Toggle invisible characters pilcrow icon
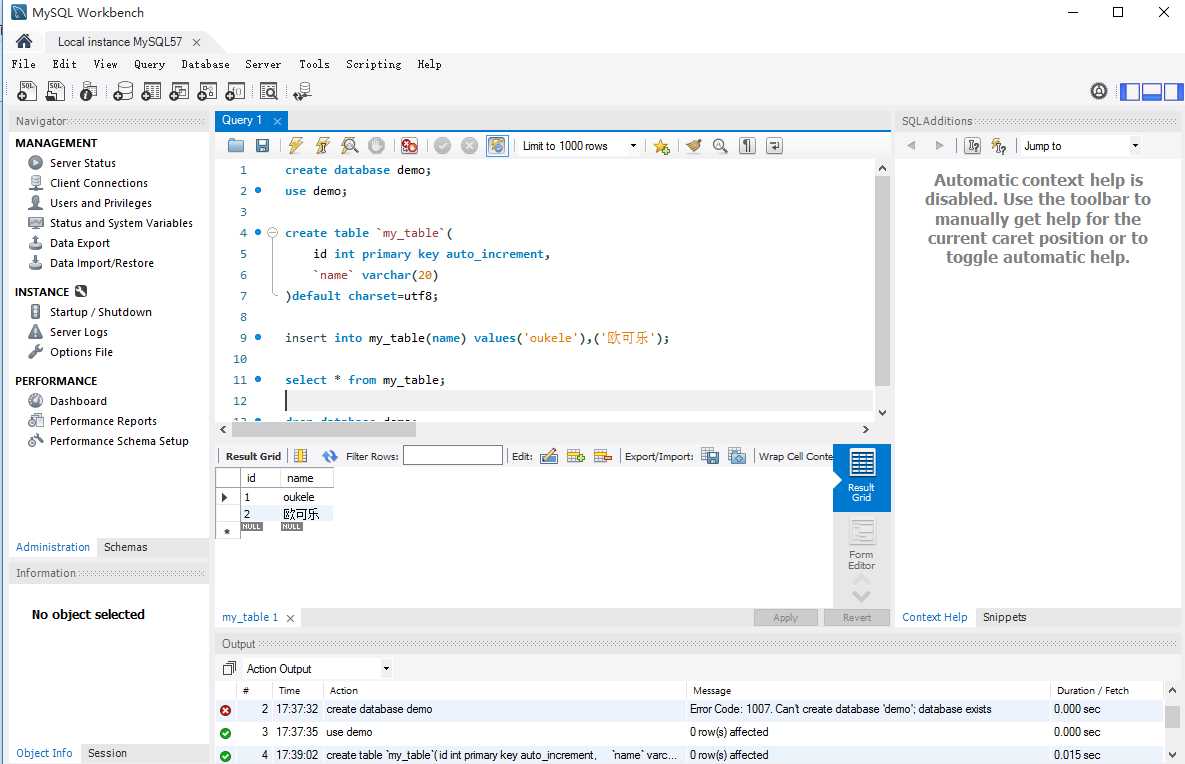 click(x=747, y=146)
